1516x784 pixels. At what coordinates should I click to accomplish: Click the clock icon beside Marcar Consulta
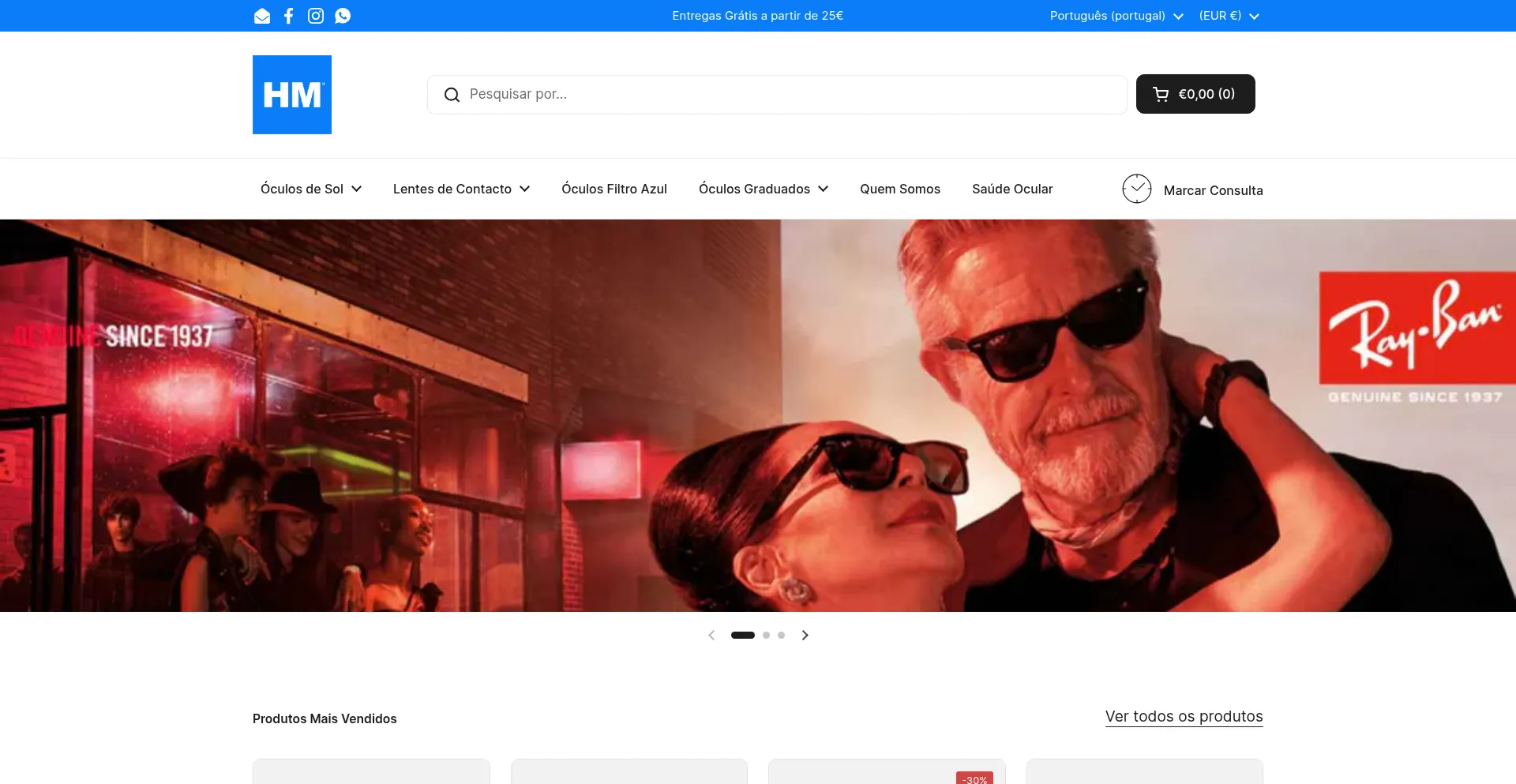coord(1136,189)
